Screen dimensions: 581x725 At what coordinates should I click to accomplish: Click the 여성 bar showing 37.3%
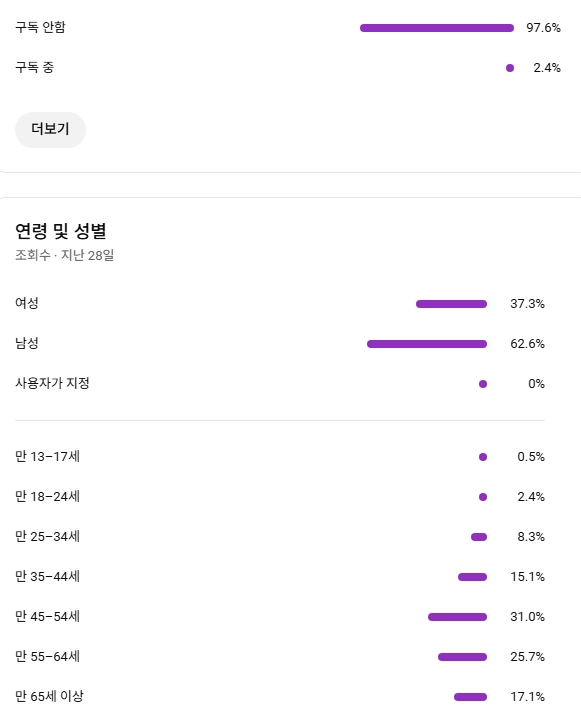click(452, 304)
